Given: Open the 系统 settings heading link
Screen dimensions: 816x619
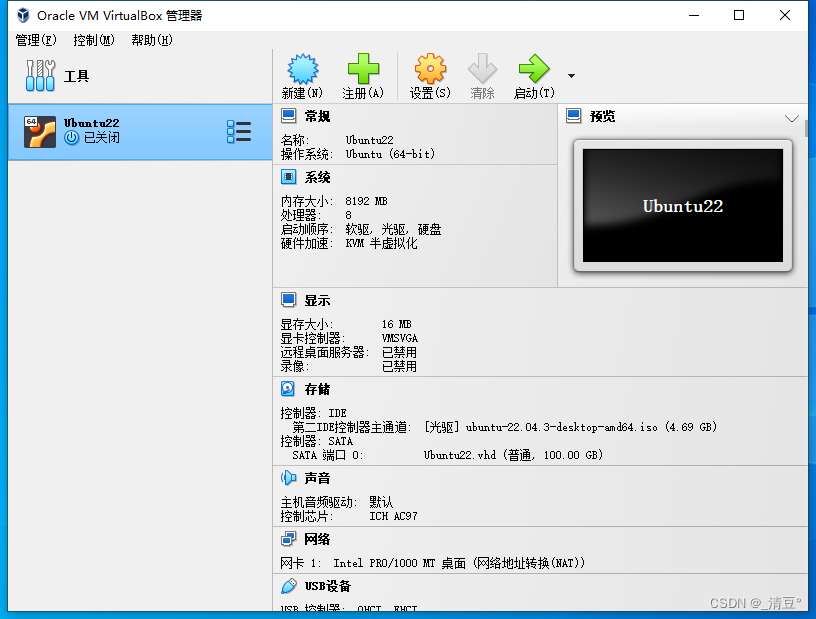Looking at the screenshot, I should click(317, 178).
